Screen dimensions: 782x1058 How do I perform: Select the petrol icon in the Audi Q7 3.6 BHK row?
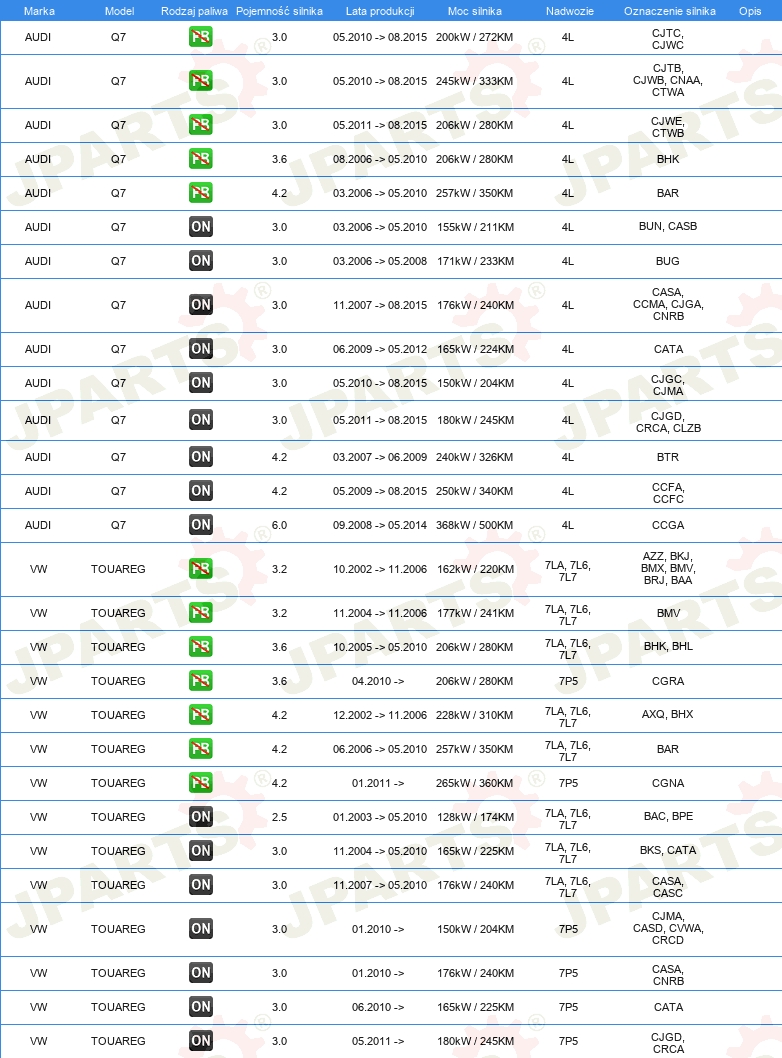[x=200, y=159]
